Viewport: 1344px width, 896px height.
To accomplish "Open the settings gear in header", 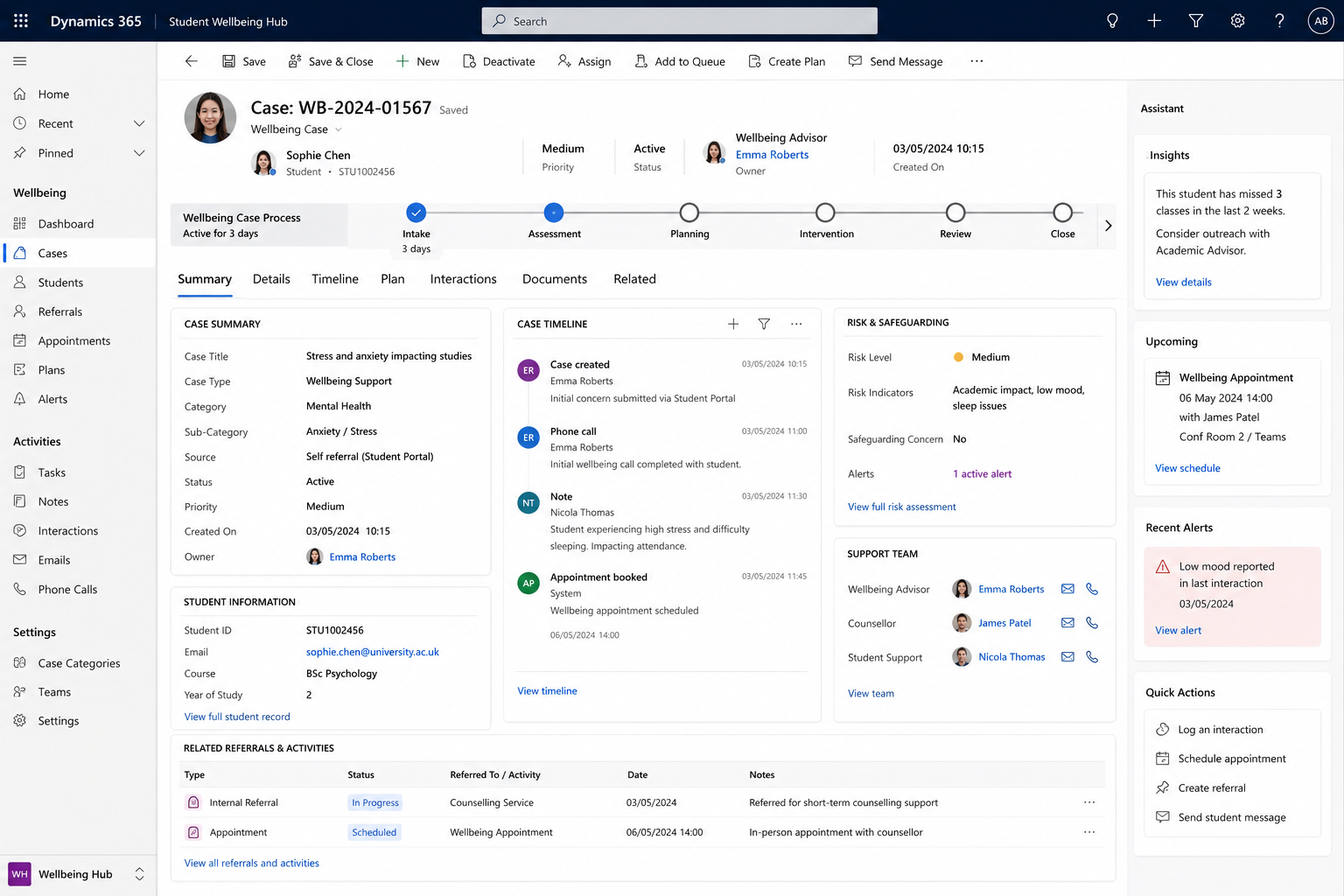I will click(x=1237, y=21).
